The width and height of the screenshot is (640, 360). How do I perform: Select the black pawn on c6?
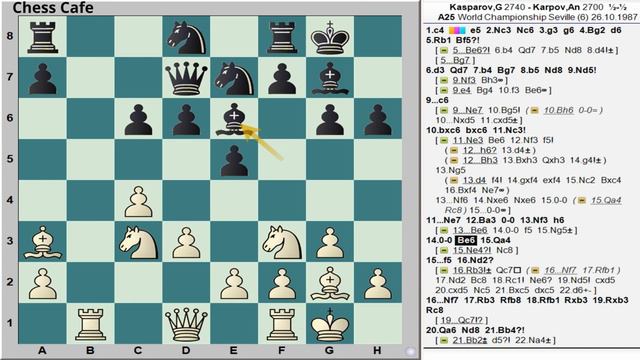click(138, 120)
